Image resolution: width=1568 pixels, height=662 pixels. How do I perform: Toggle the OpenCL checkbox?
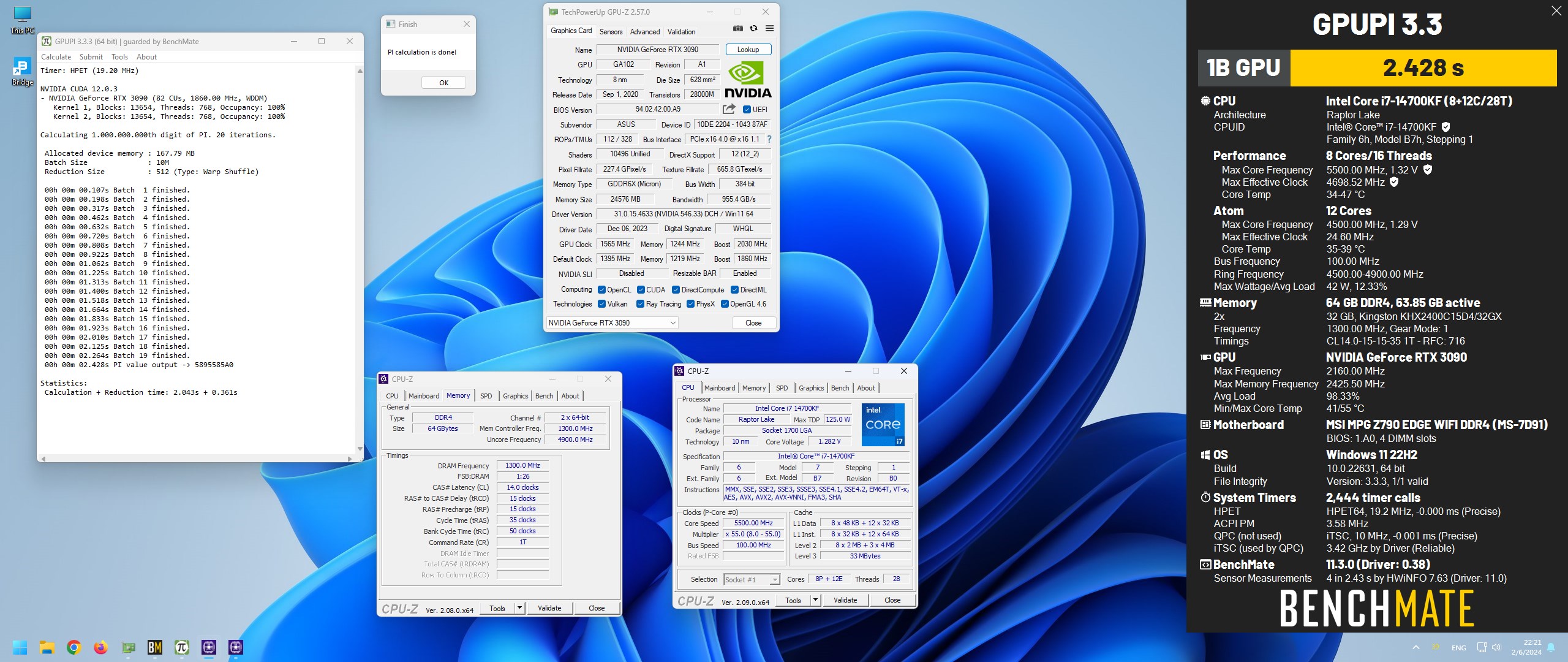(x=601, y=290)
